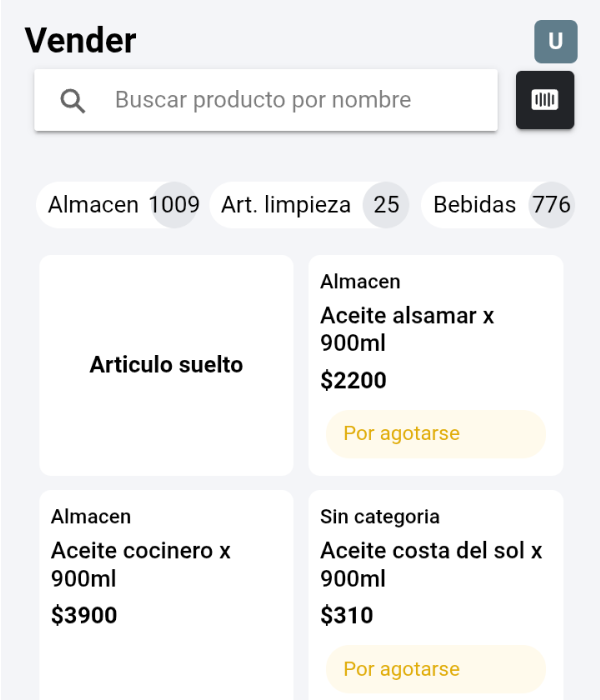The height and width of the screenshot is (700, 600).
Task: Add Aceite alsamar x 900ml product
Action: click(435, 365)
